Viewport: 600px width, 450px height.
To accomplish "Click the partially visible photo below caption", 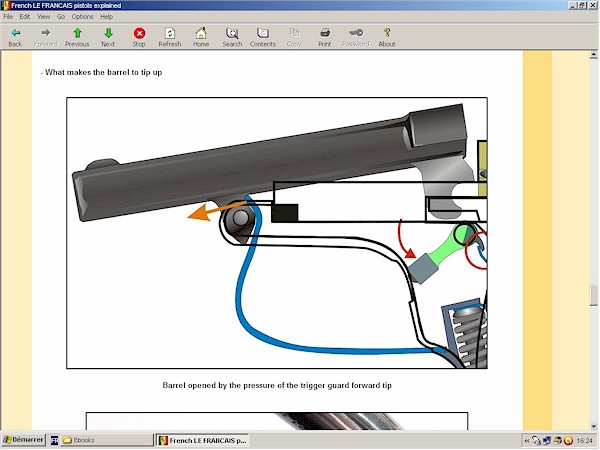I will click(x=277, y=421).
